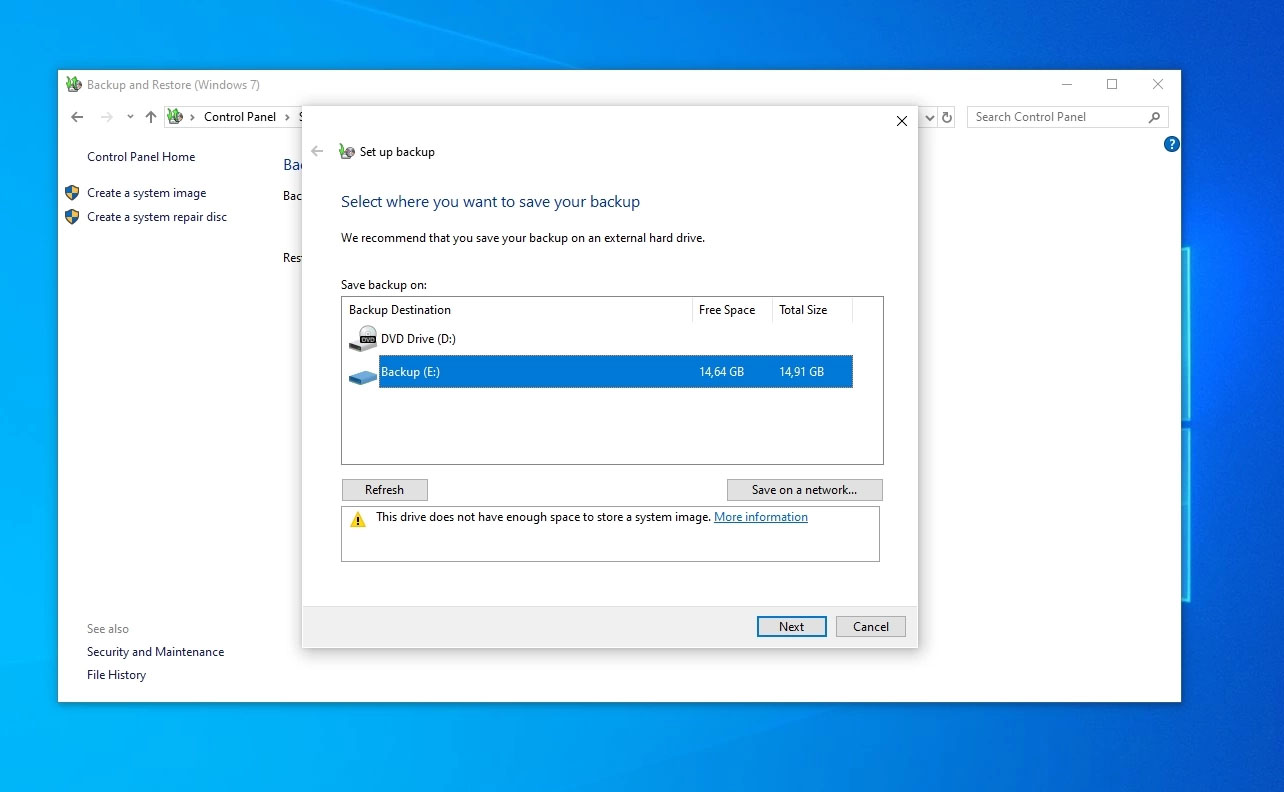Click the Free Space column header
This screenshot has width=1284, height=792.
(x=727, y=310)
